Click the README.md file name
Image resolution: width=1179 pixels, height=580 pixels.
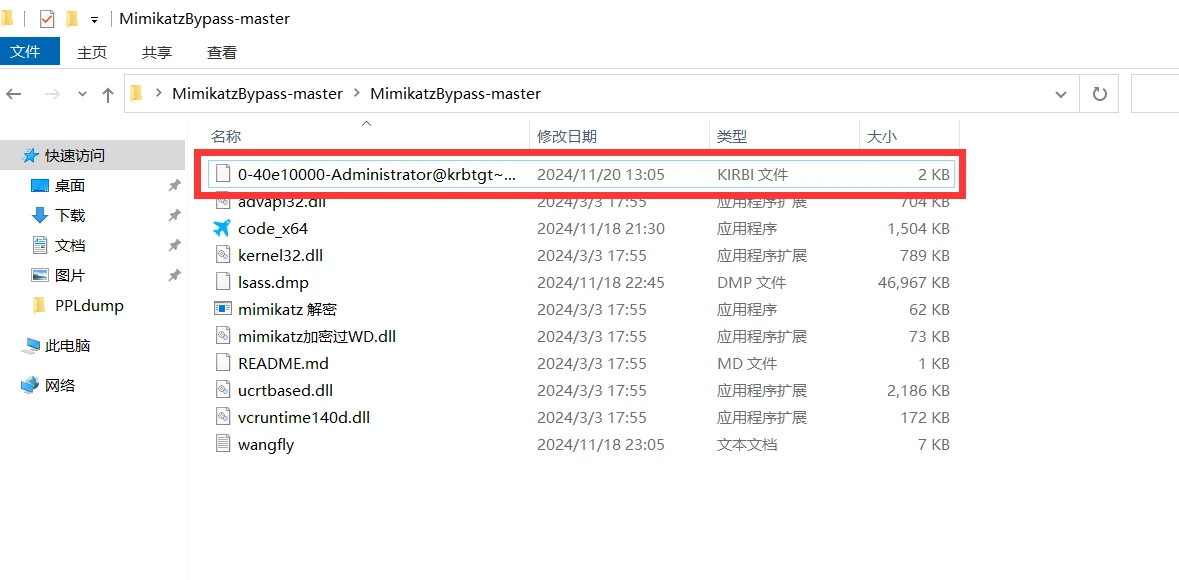point(283,363)
